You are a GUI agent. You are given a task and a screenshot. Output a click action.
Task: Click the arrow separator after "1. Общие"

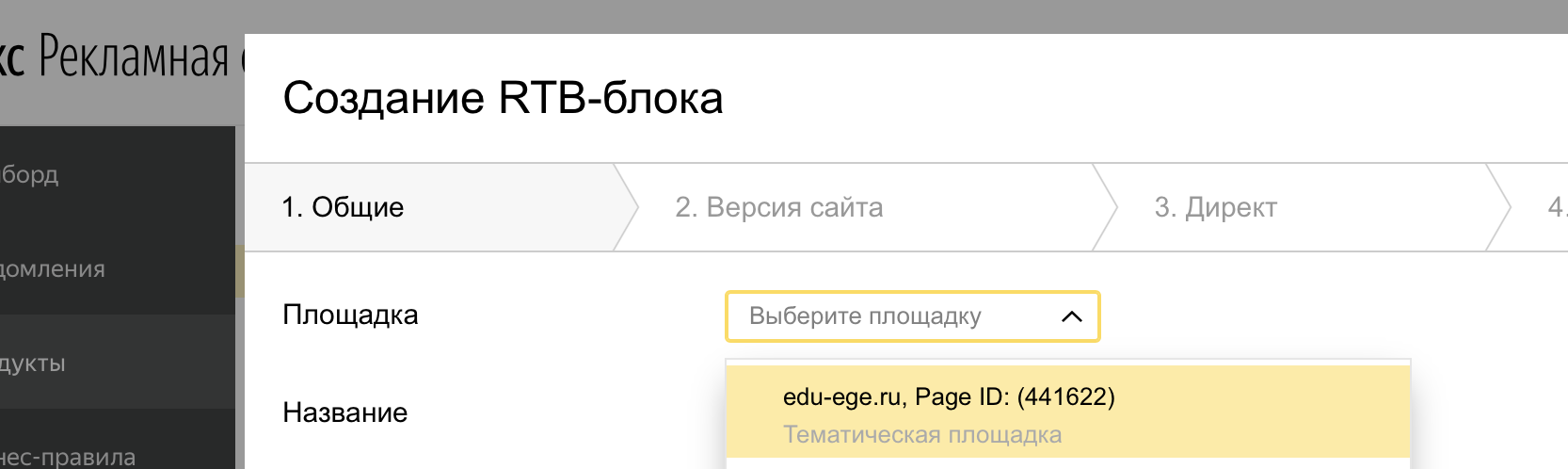pyautogui.click(x=627, y=207)
